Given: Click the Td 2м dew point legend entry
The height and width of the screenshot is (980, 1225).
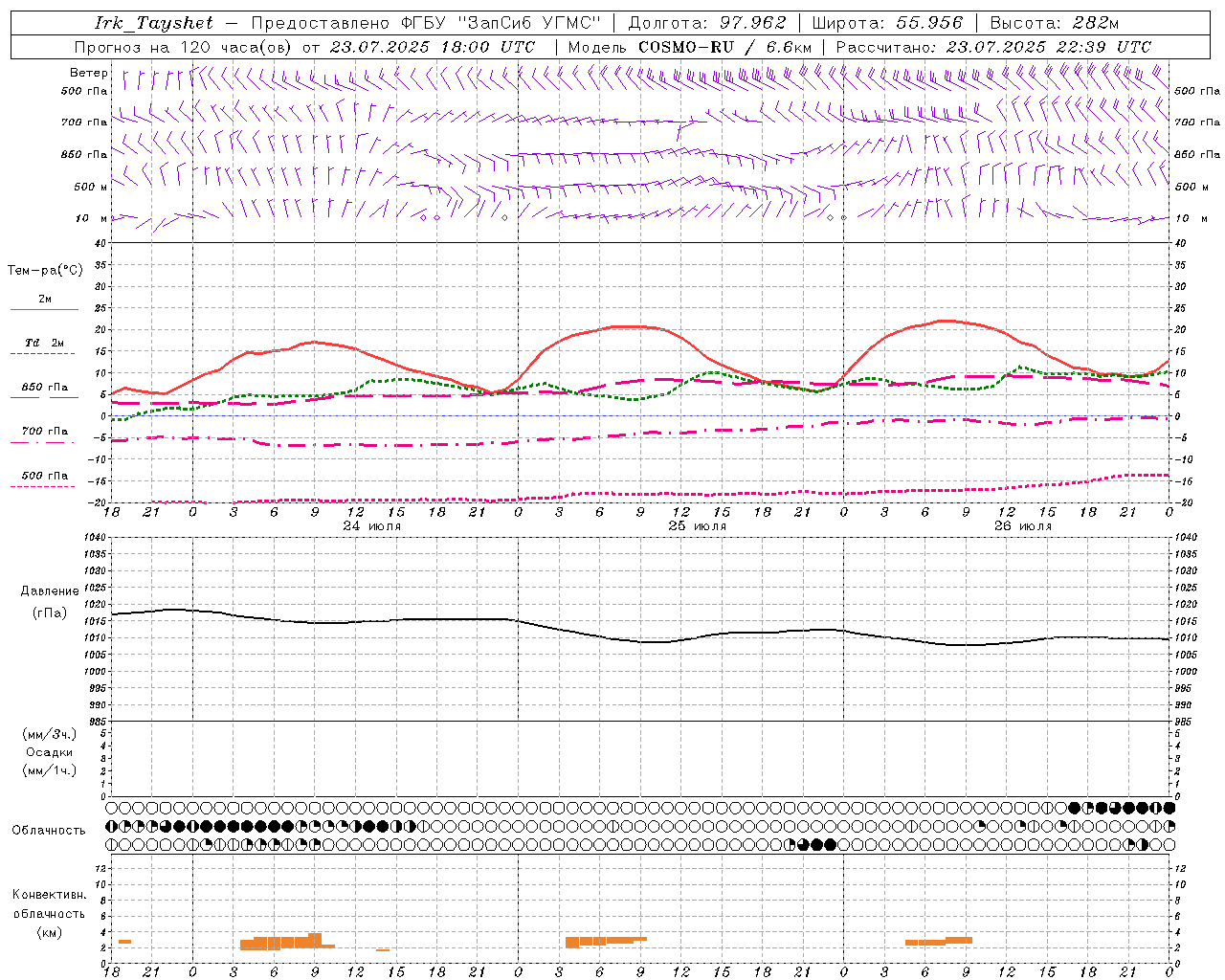Looking at the screenshot, I should tap(44, 343).
